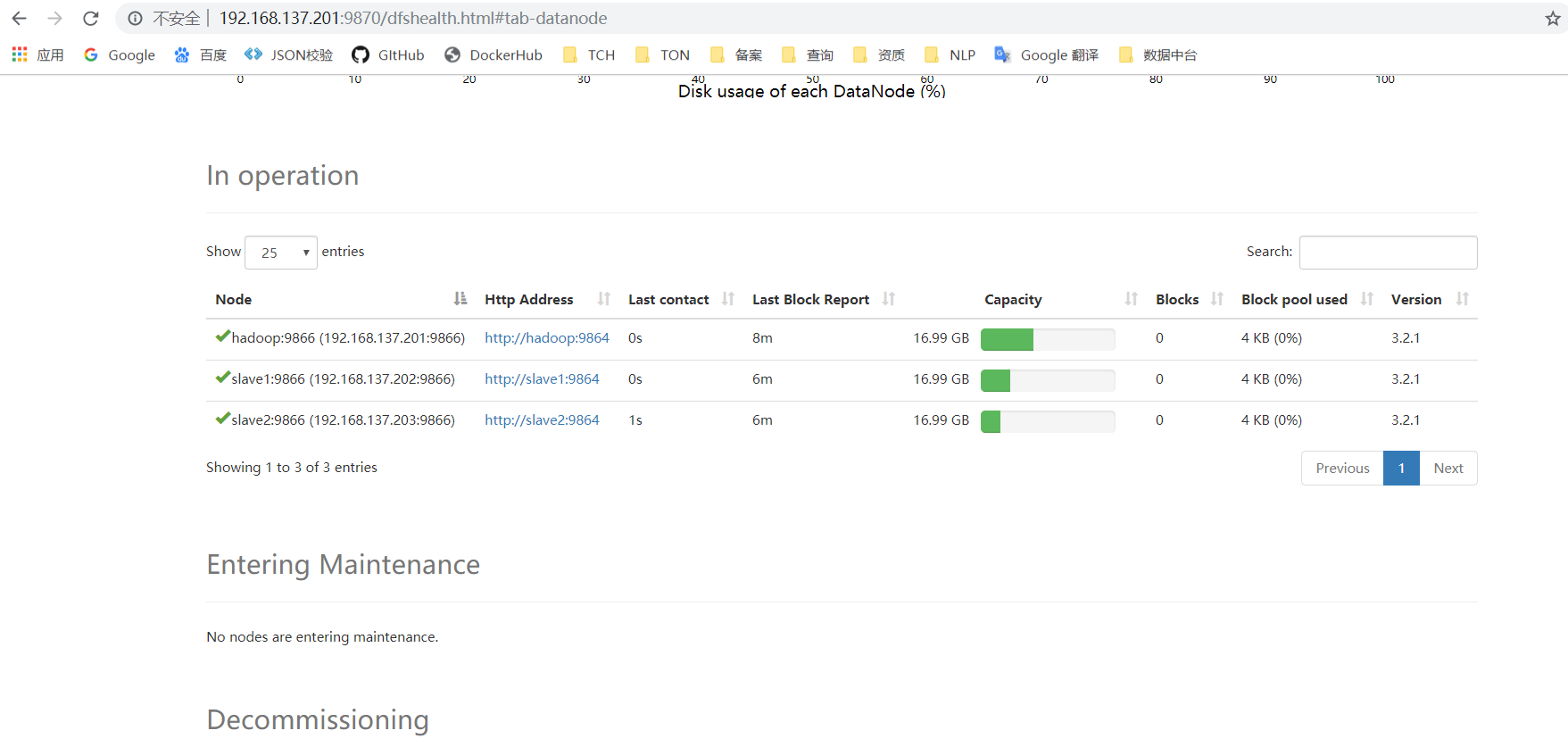Open the Google 翻译 bookmark
1568x747 pixels.
coord(1047,54)
